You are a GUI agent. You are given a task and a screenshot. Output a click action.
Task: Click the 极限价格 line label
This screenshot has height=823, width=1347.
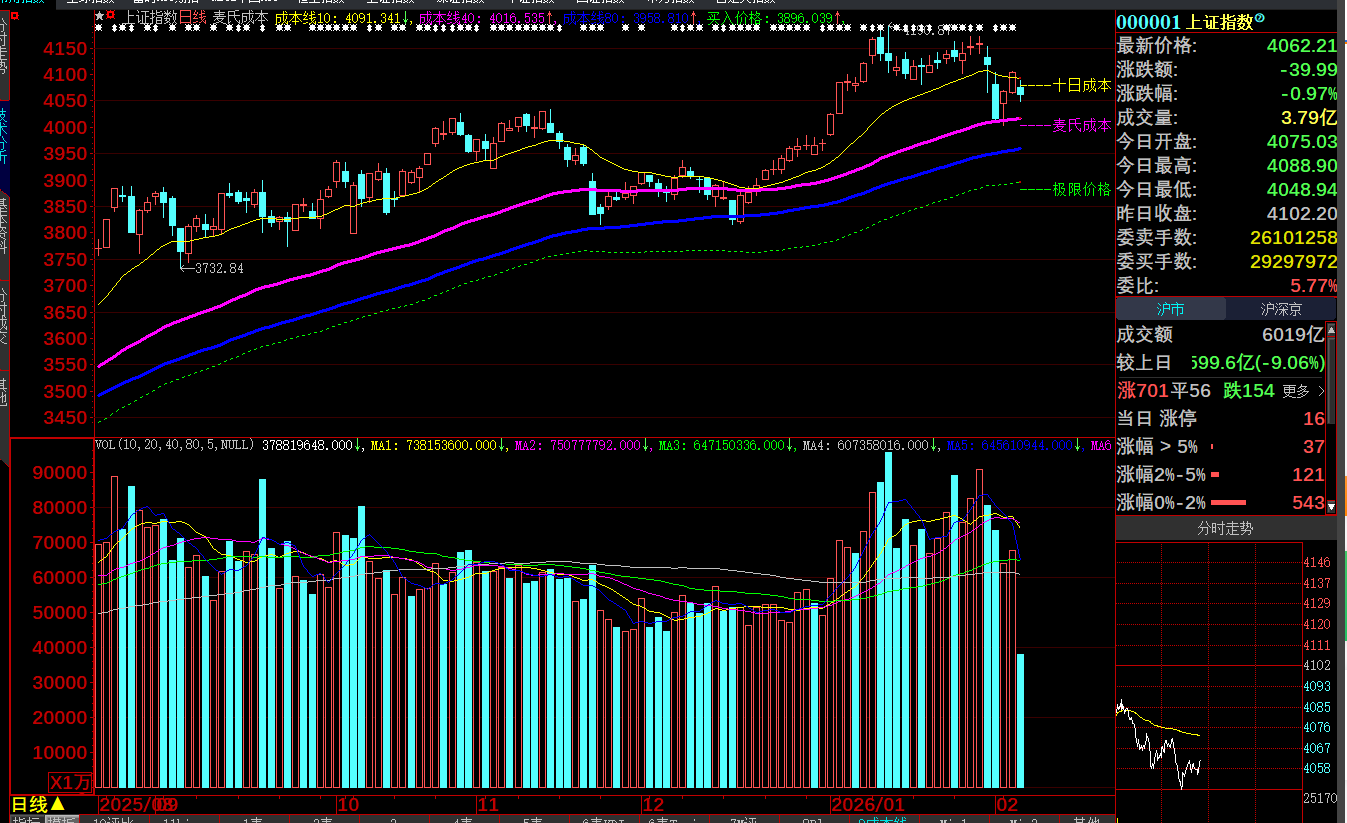[1082, 189]
